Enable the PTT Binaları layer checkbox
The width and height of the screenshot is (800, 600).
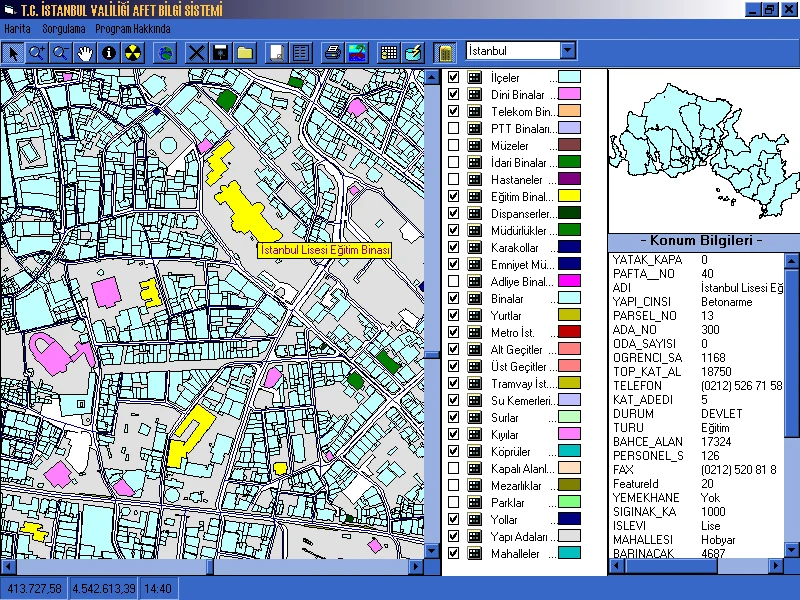click(x=453, y=128)
